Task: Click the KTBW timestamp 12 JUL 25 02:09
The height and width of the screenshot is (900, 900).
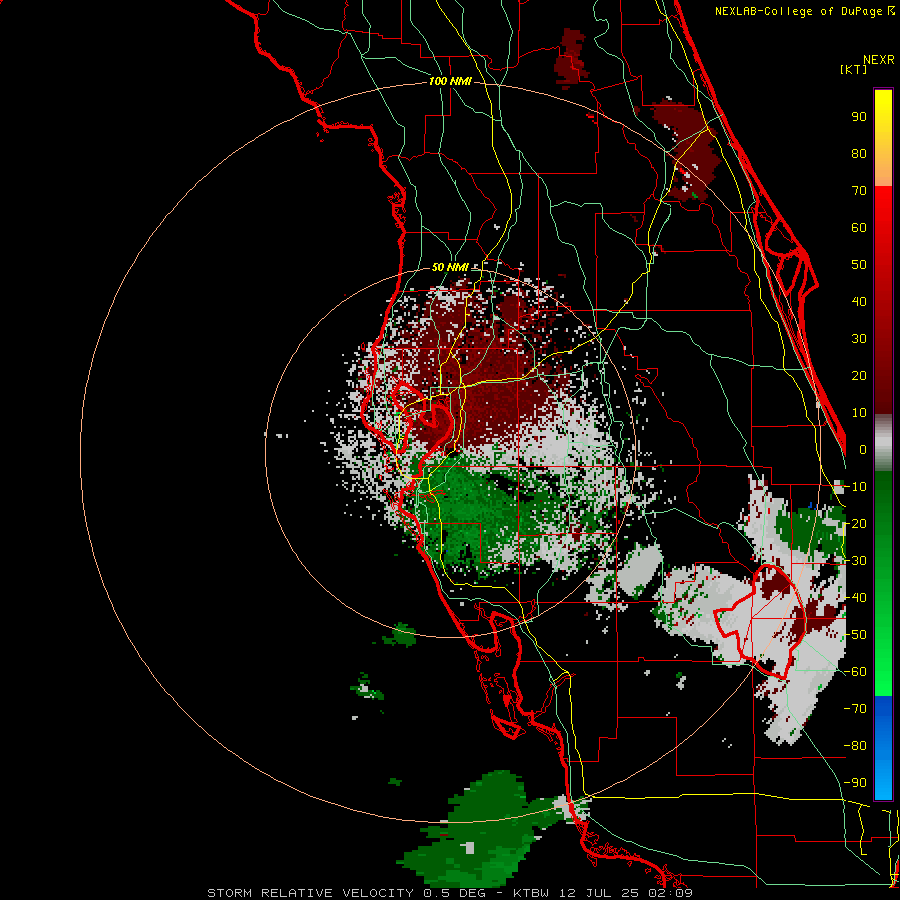Action: [603, 893]
